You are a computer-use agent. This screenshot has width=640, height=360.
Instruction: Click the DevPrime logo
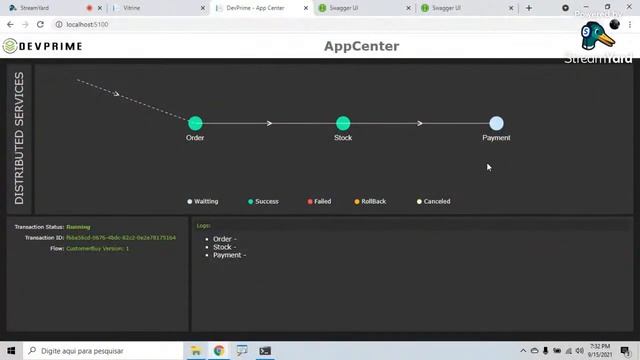(42, 46)
